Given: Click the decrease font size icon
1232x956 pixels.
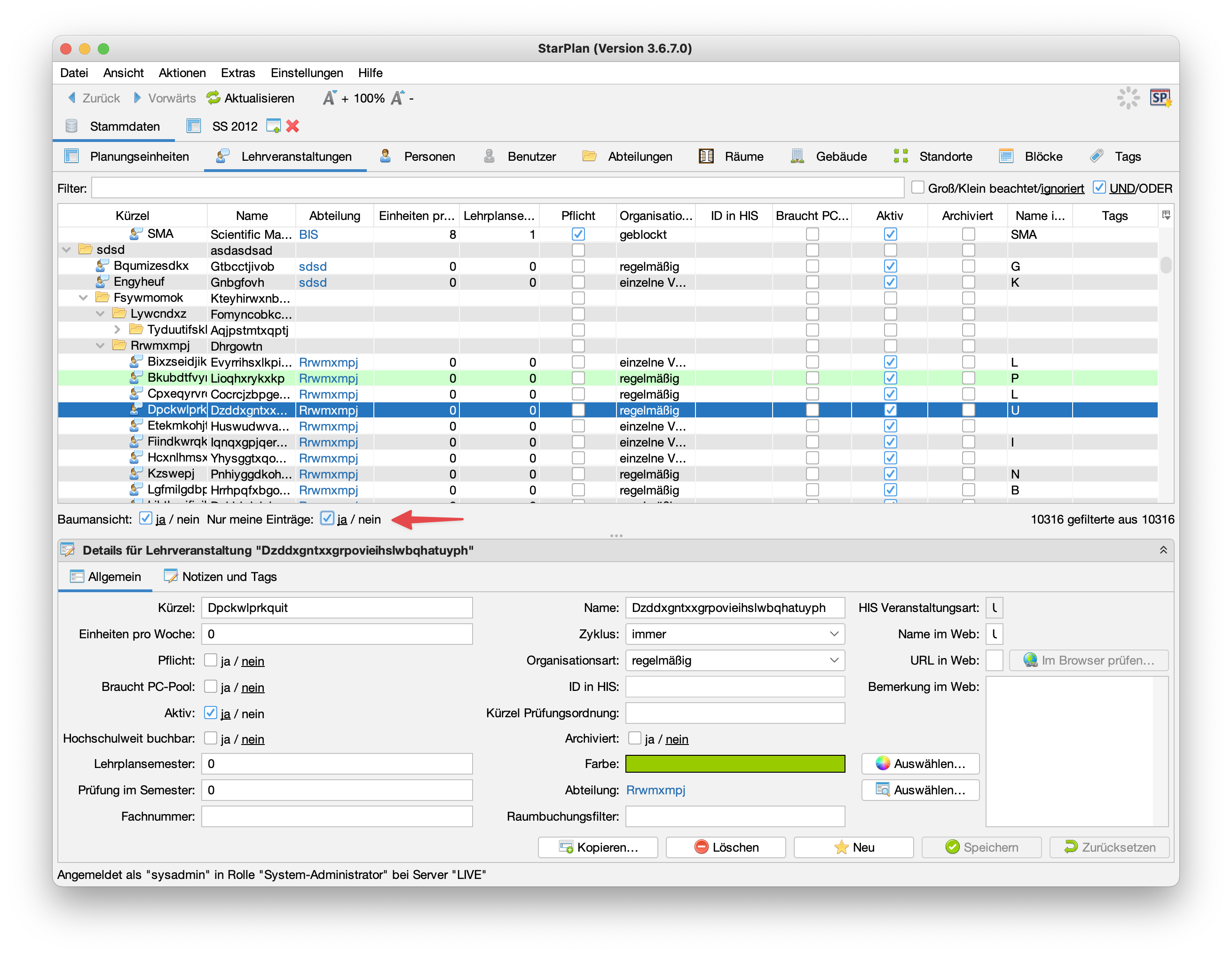Looking at the screenshot, I should pos(398,98).
